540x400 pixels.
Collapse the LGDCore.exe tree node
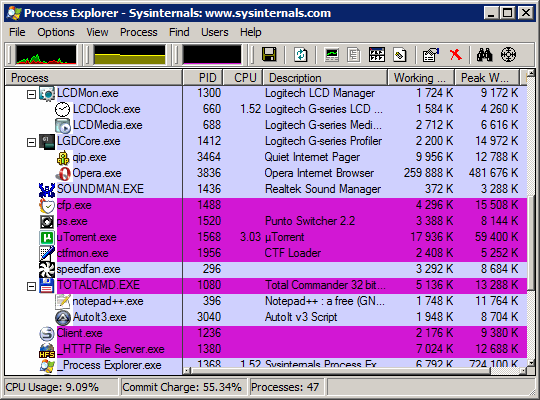31,142
